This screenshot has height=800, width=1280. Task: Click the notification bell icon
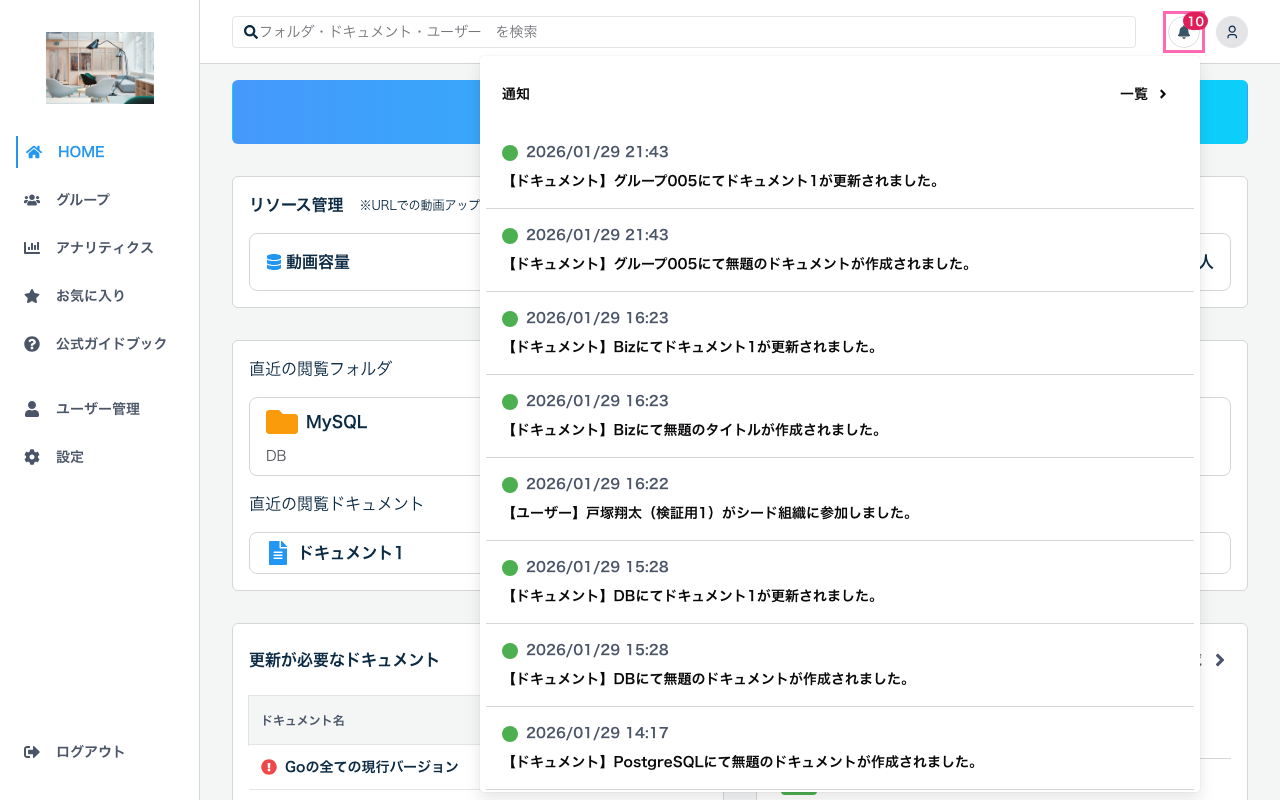(x=1184, y=32)
